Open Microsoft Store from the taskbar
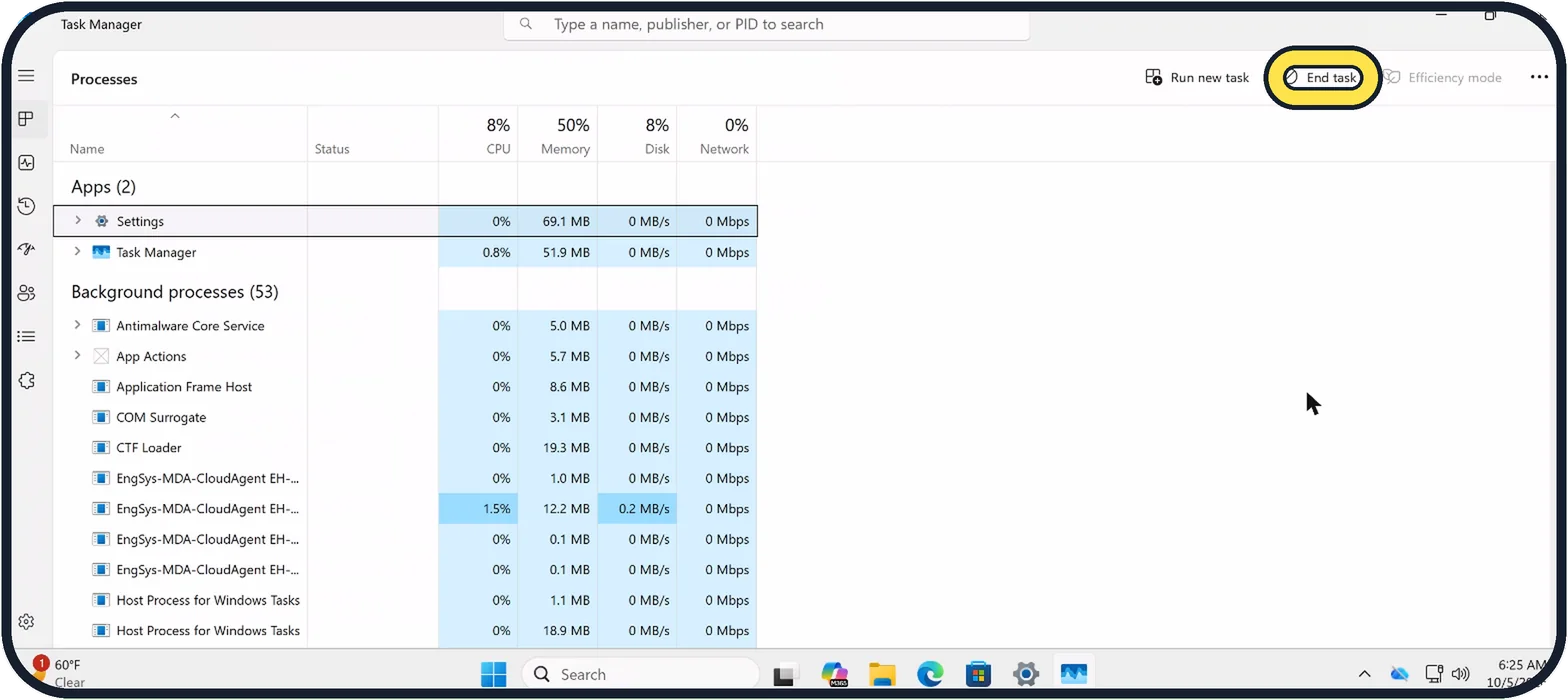 click(x=978, y=674)
